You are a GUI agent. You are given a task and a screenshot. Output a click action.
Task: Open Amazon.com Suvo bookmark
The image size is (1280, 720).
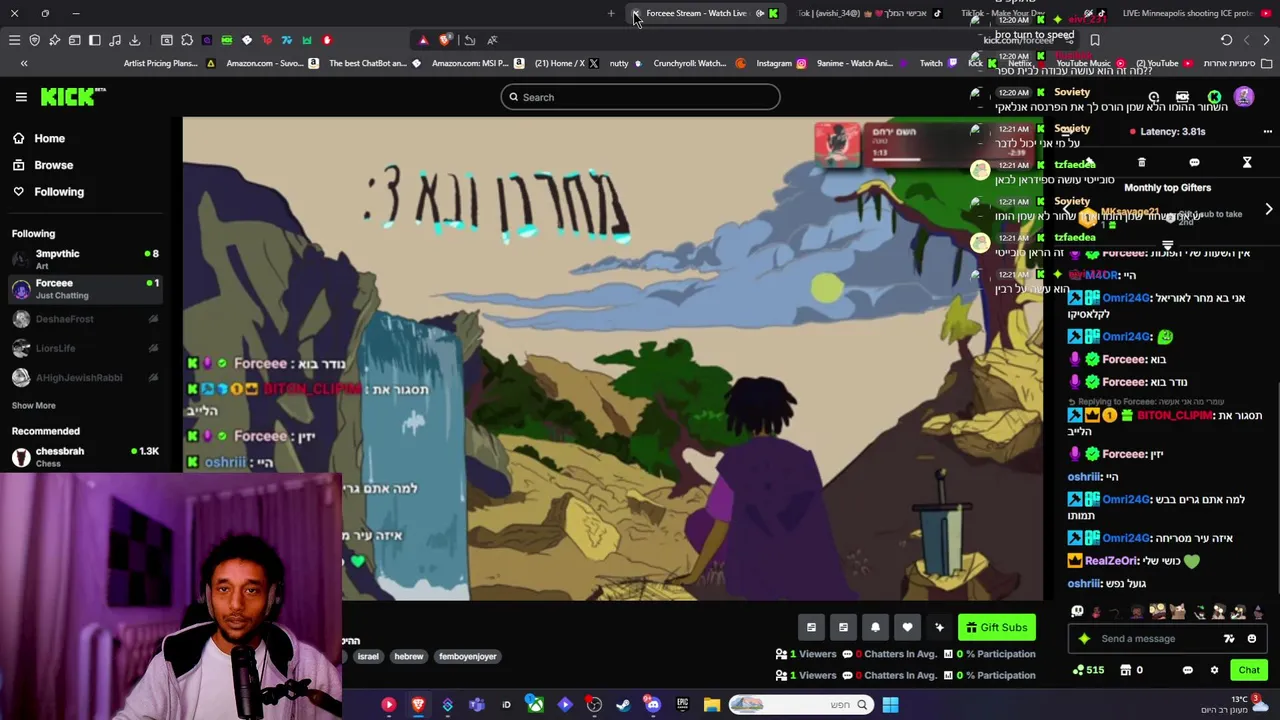tap(271, 63)
